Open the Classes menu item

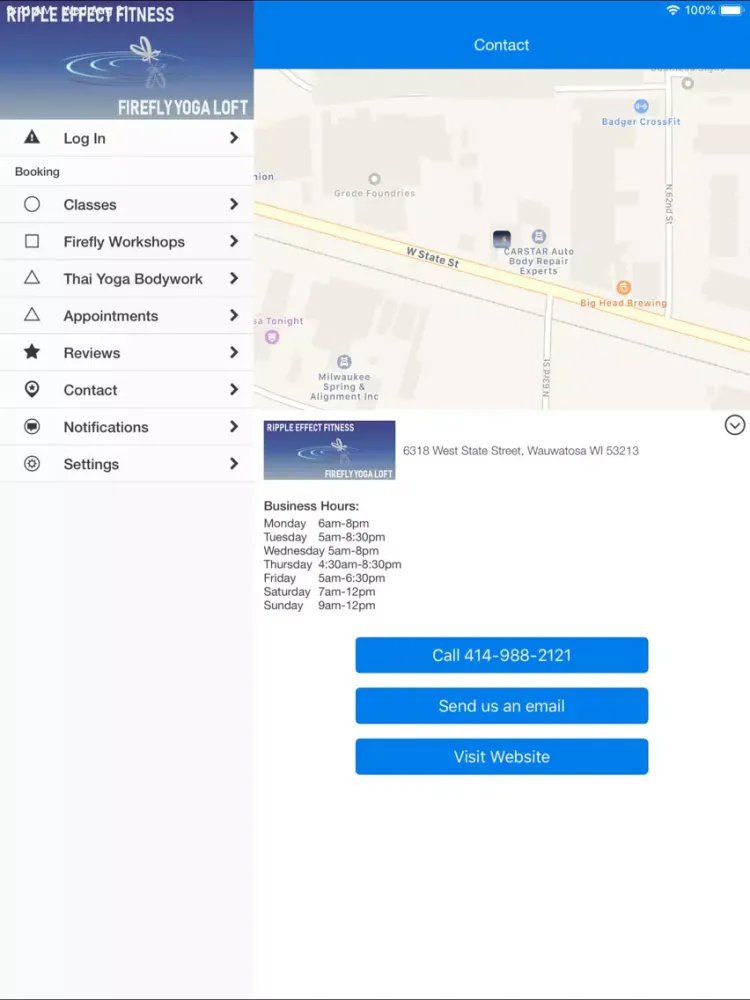tap(127, 204)
